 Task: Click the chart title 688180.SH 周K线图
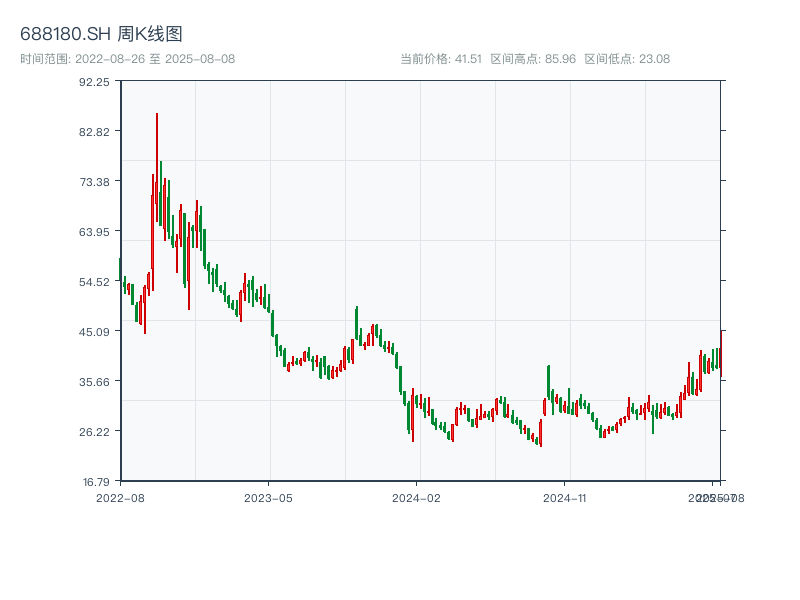pyautogui.click(x=101, y=34)
